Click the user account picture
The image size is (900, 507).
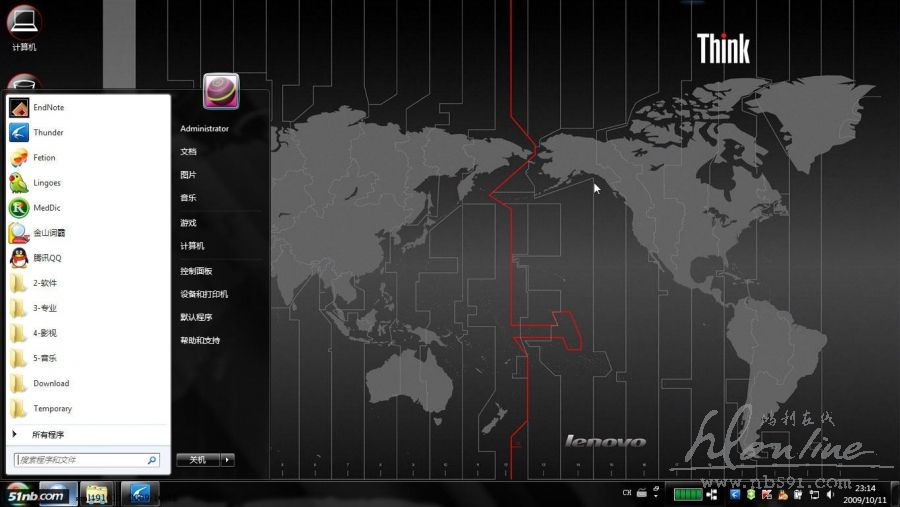pyautogui.click(x=221, y=91)
